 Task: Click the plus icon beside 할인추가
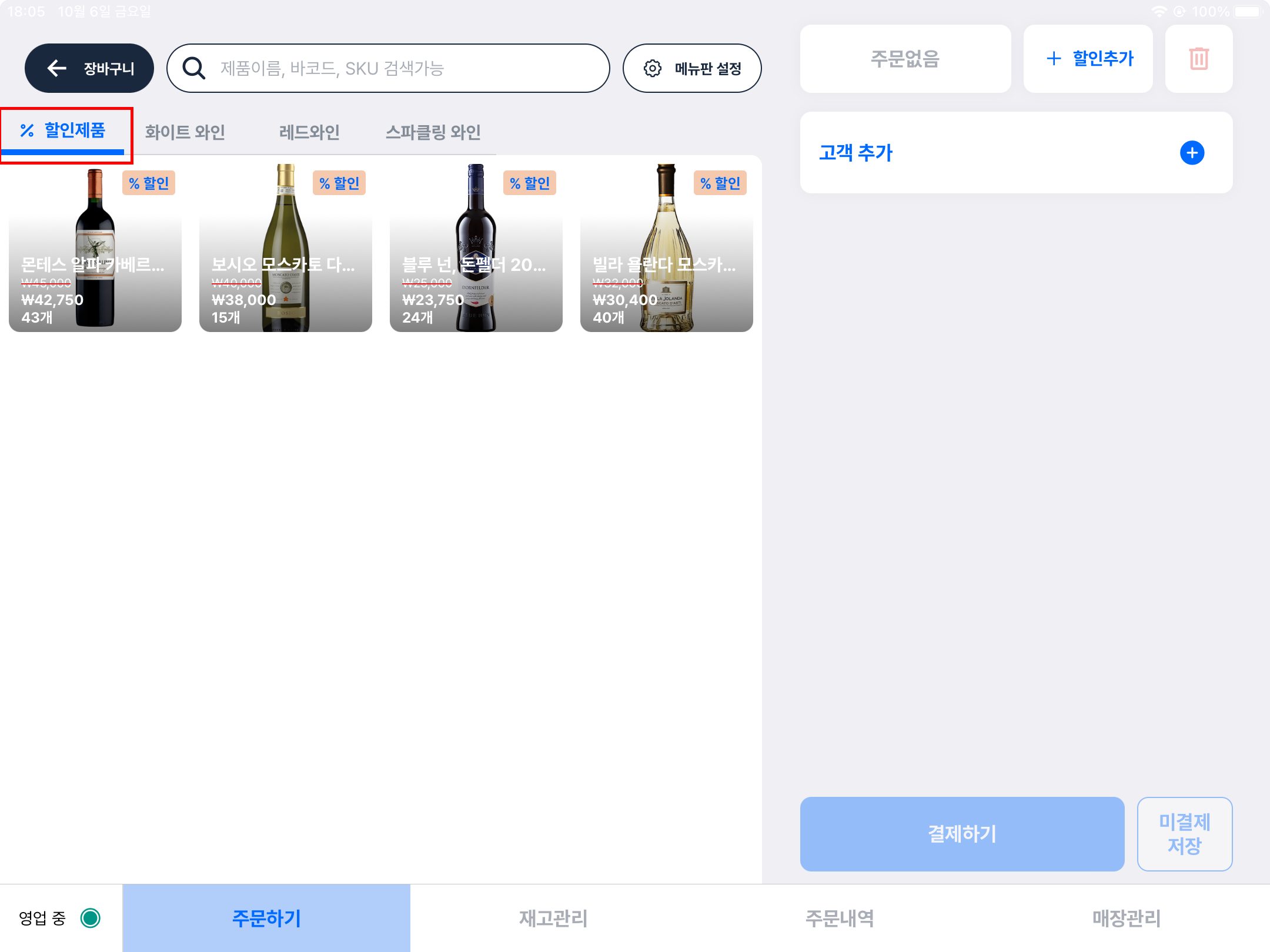[x=1054, y=58]
